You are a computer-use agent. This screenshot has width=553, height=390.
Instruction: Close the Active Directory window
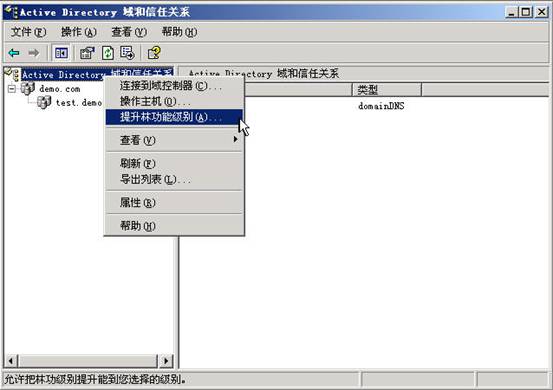click(x=541, y=12)
